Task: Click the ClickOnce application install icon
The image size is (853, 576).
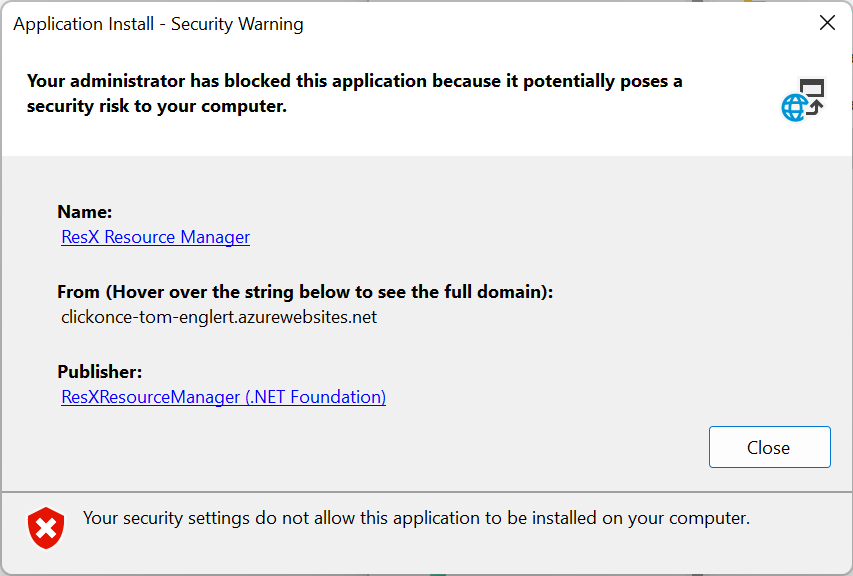Action: click(x=803, y=97)
